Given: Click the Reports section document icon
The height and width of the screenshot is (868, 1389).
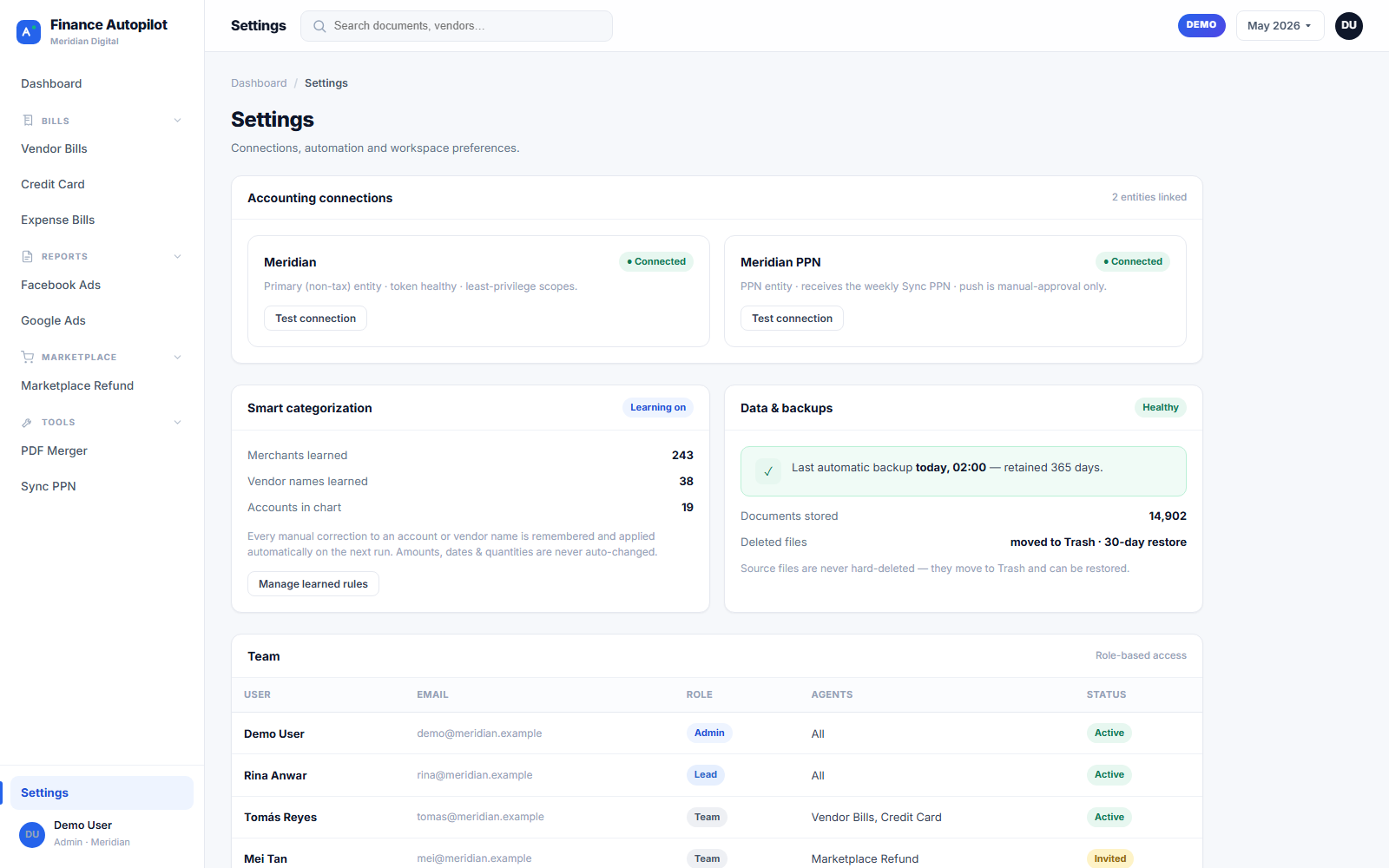Looking at the screenshot, I should [28, 256].
